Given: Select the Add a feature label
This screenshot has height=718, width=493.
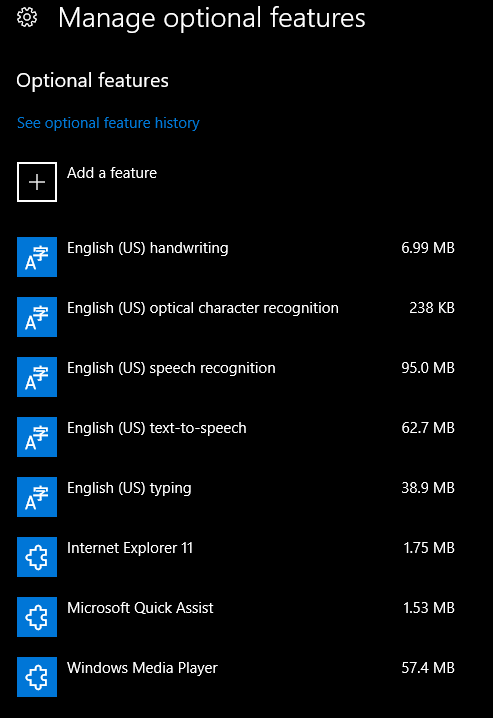Looking at the screenshot, I should pyautogui.click(x=112, y=173).
